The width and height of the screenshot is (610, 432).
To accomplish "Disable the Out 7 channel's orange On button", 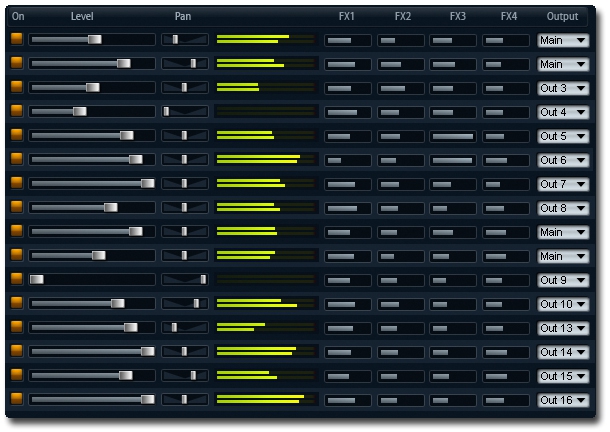I will coord(16,184).
